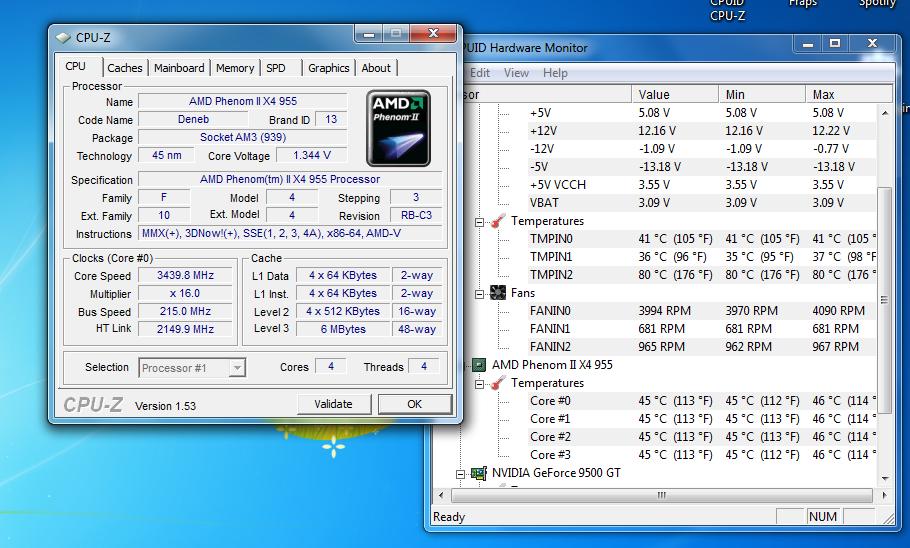The width and height of the screenshot is (910, 548).
Task: Click the vertical scrollbar thumb in Hardware Monitor
Action: point(884,300)
